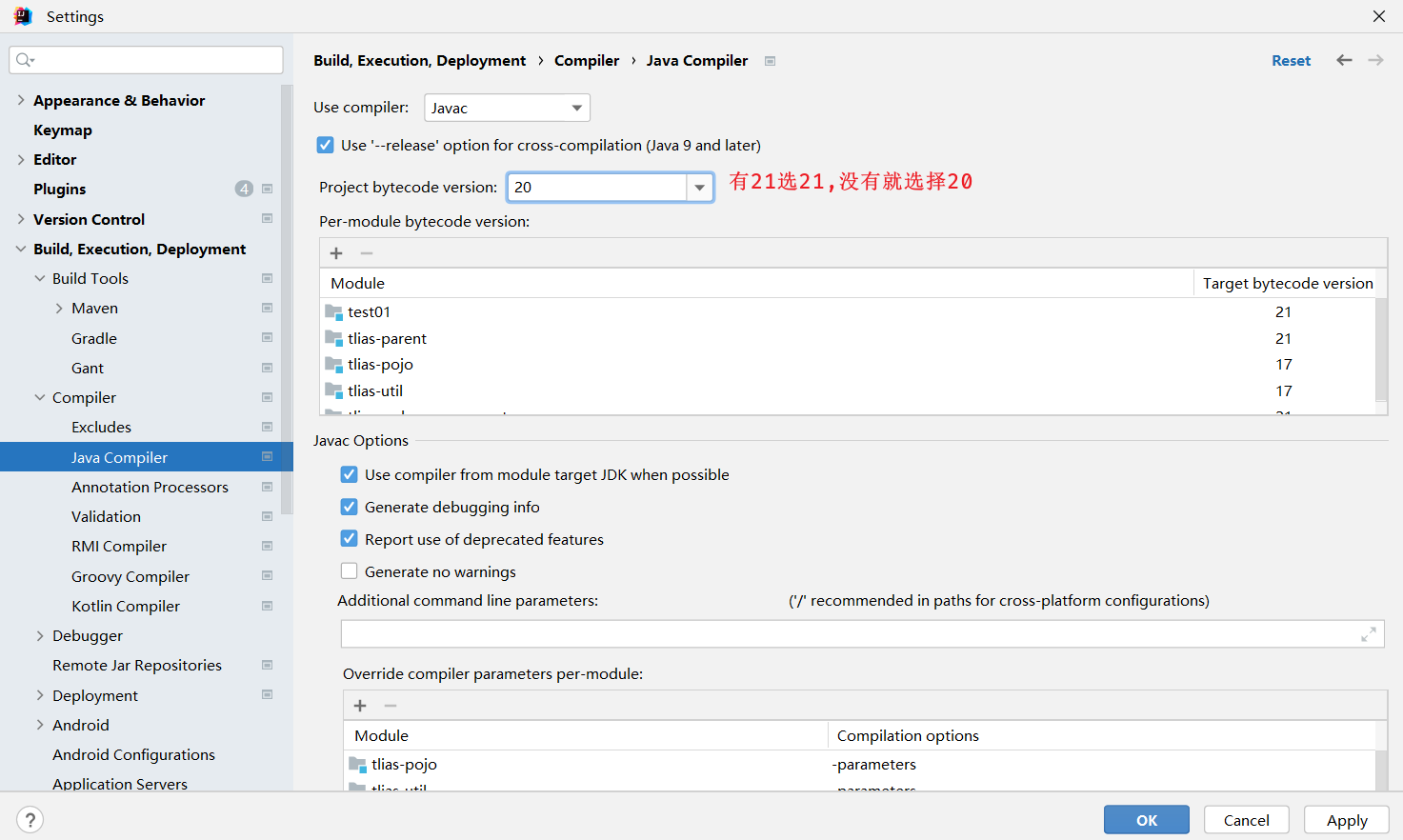
Task: Enable Generate no warnings checkbox
Action: click(x=350, y=571)
